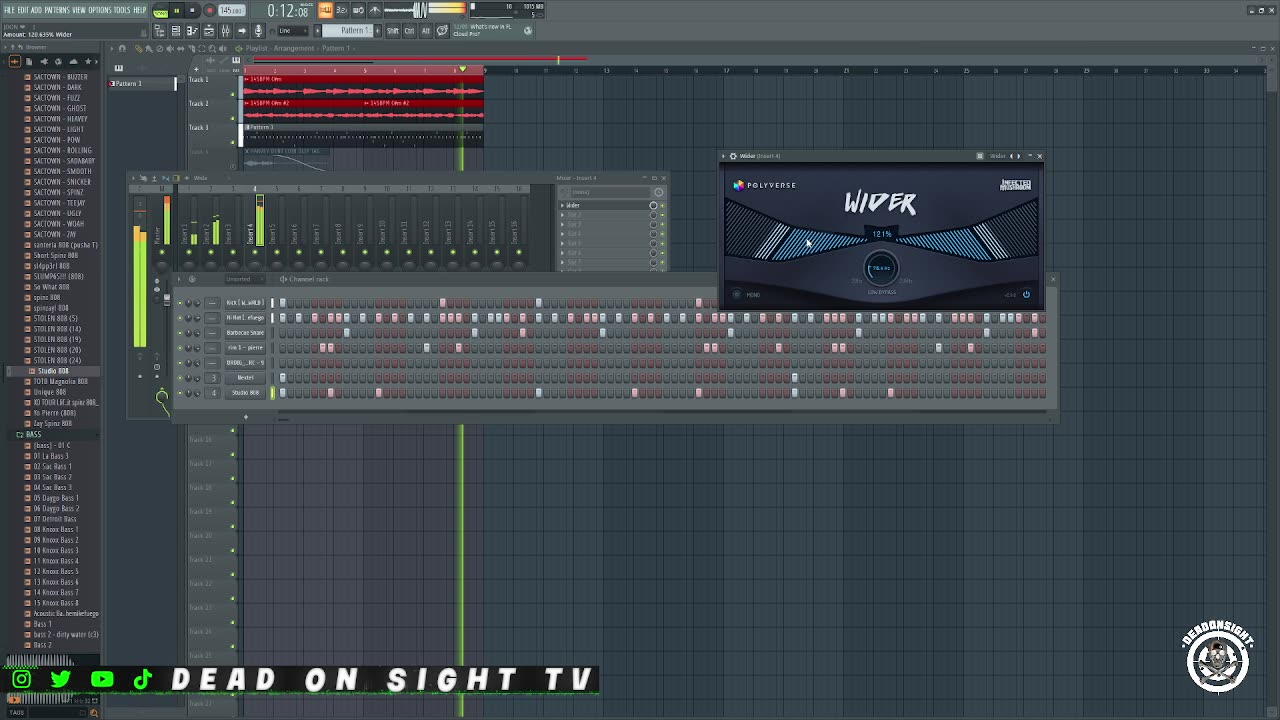Click mixer track number 4 of Studio 808
The image size is (1280, 720).
click(212, 393)
